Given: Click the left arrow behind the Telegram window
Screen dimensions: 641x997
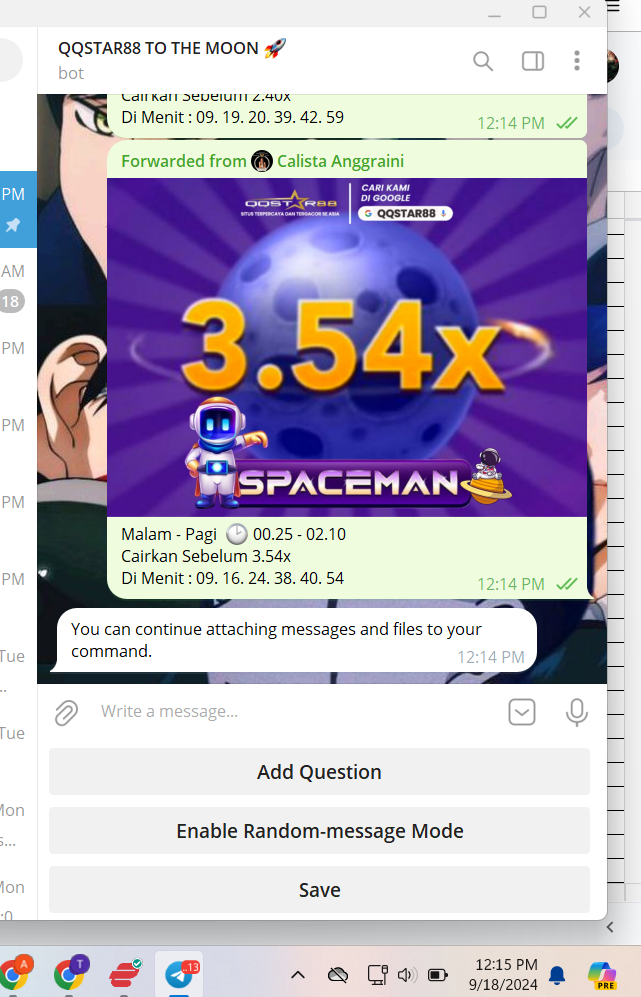Looking at the screenshot, I should [610, 927].
